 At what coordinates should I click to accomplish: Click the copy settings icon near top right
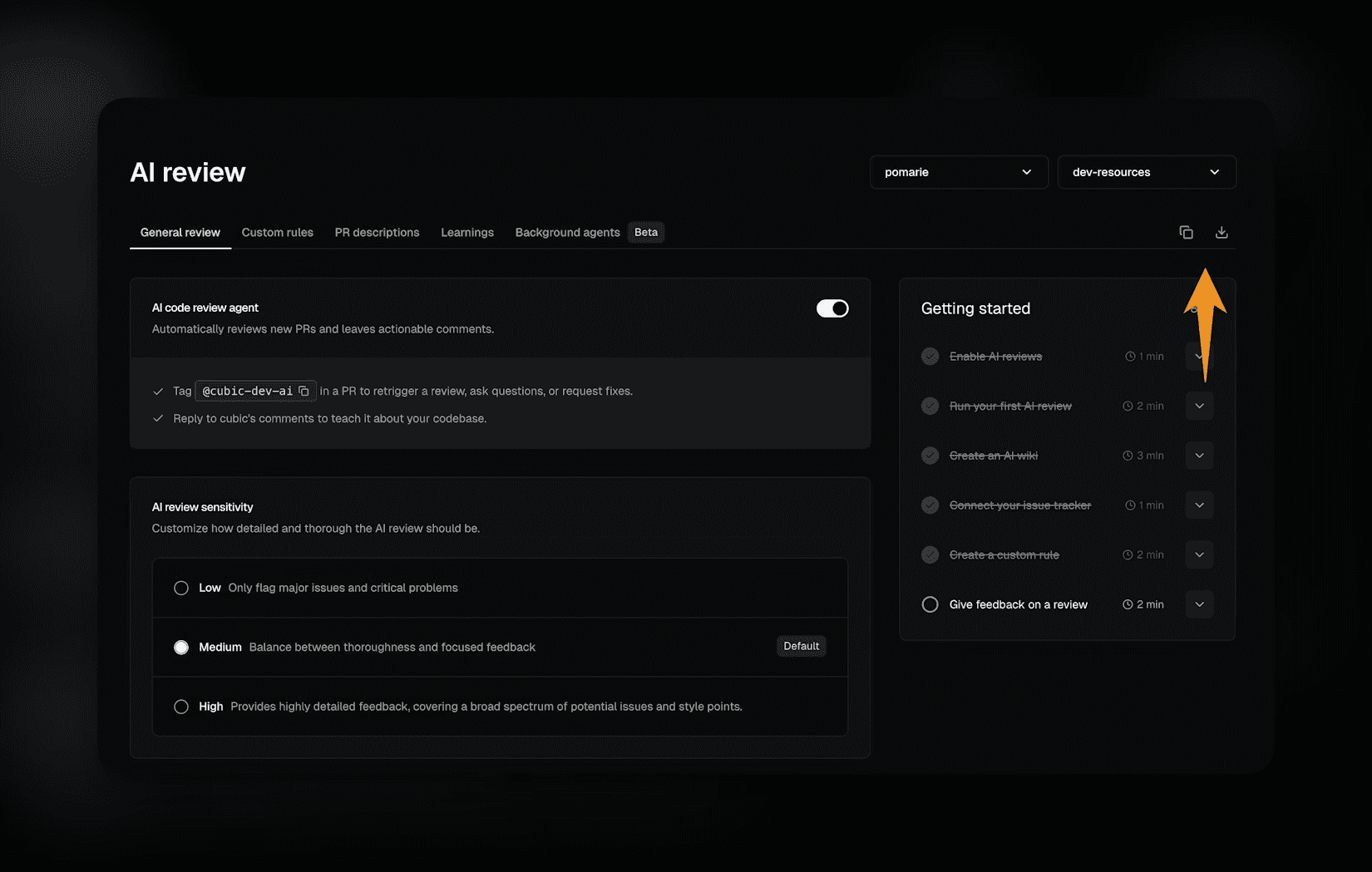(x=1186, y=232)
